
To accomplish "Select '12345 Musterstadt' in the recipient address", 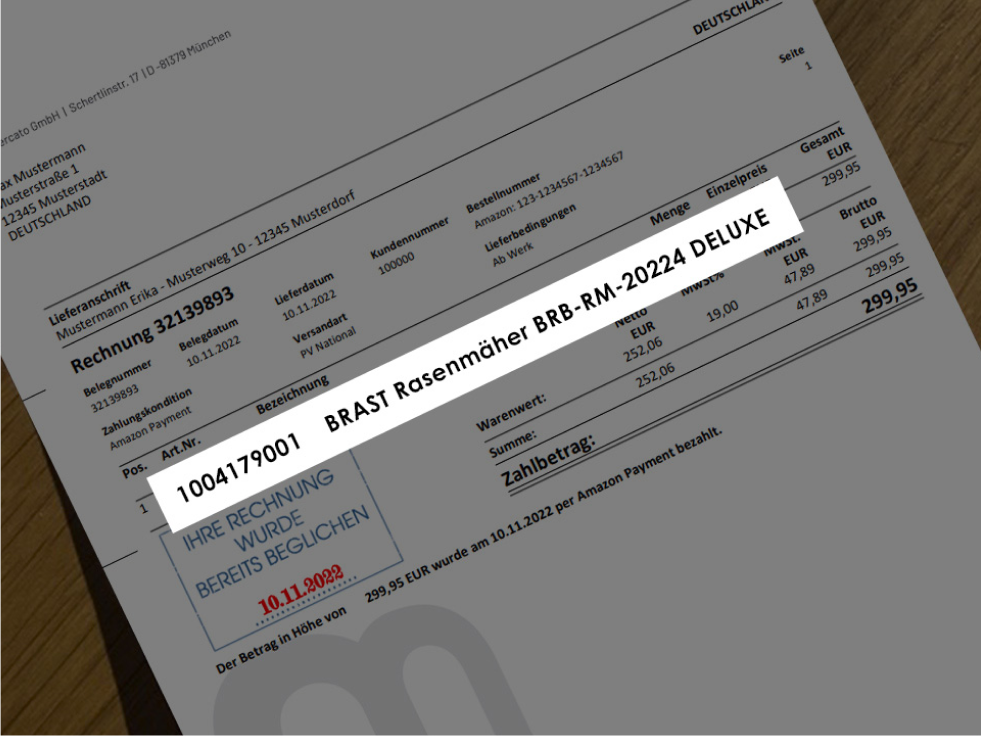I will point(54,198).
